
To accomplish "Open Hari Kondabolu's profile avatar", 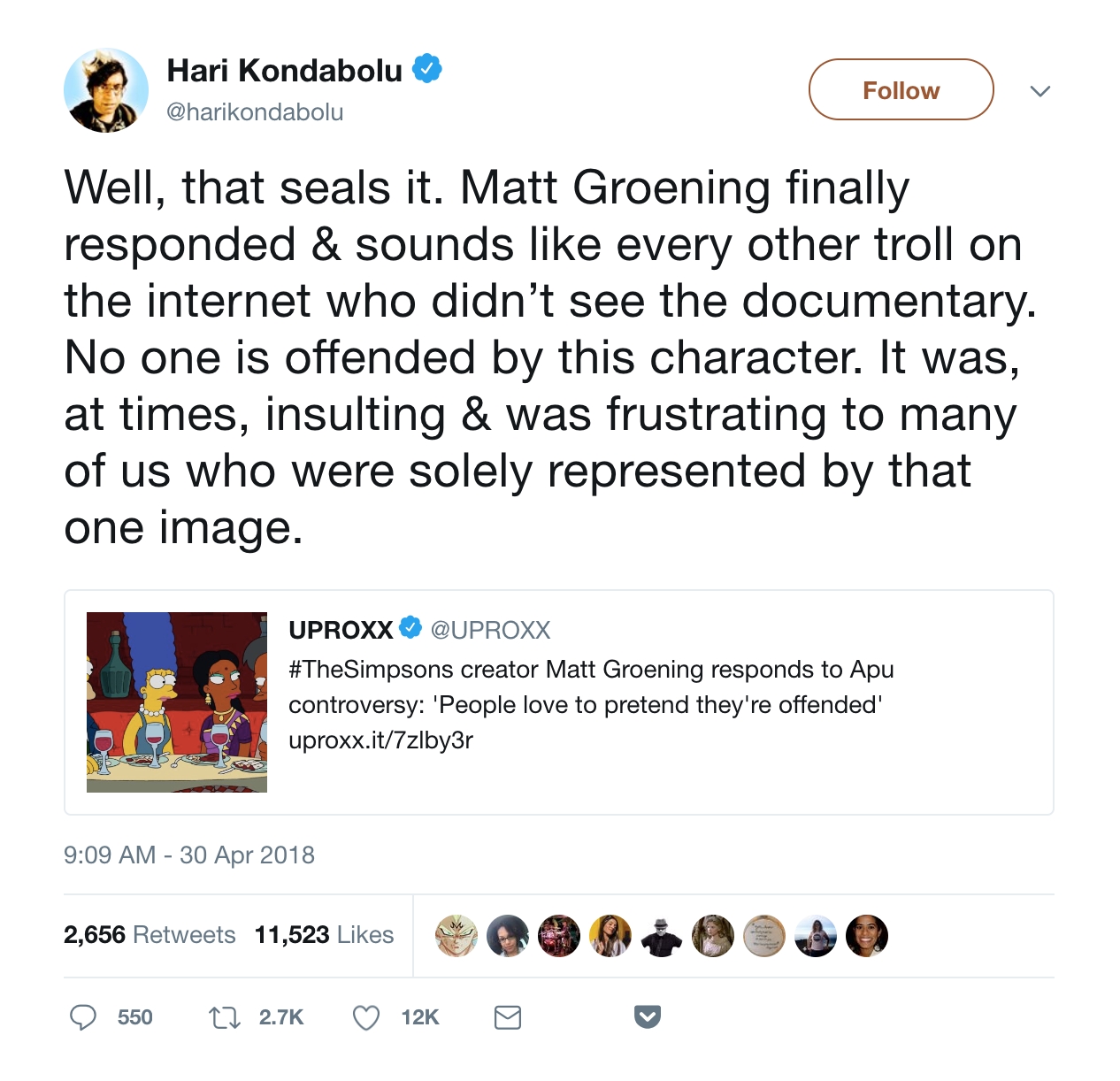I will click(x=106, y=90).
